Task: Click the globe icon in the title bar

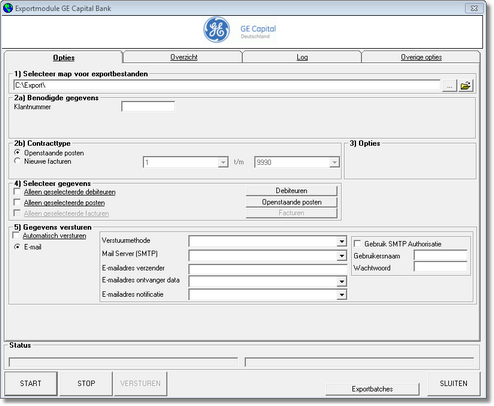Action: tap(8, 8)
